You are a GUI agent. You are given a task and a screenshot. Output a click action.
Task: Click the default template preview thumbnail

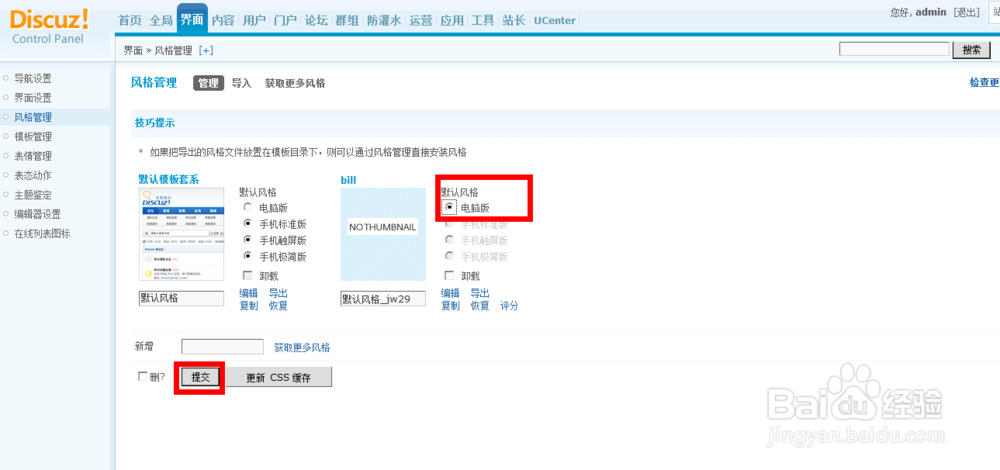click(x=182, y=234)
